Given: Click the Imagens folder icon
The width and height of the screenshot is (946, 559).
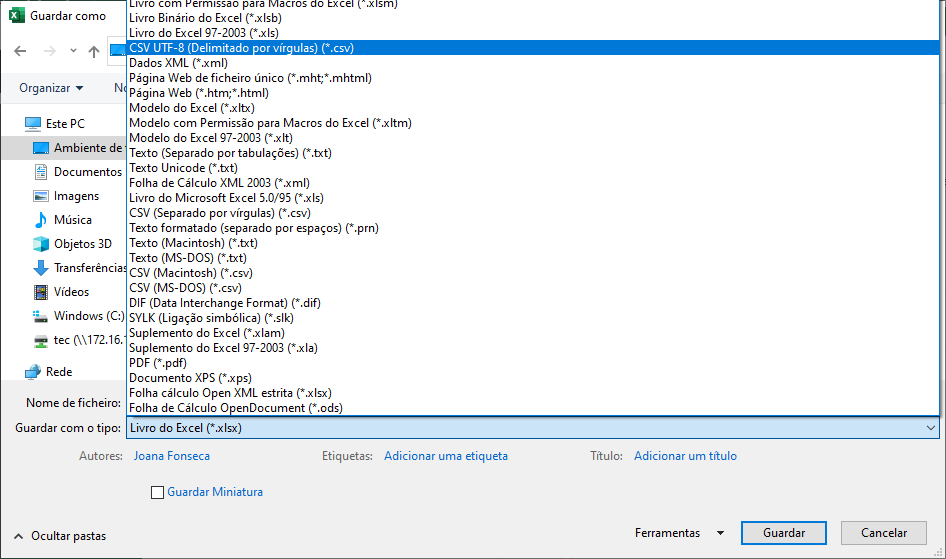Looking at the screenshot, I should coord(41,196).
